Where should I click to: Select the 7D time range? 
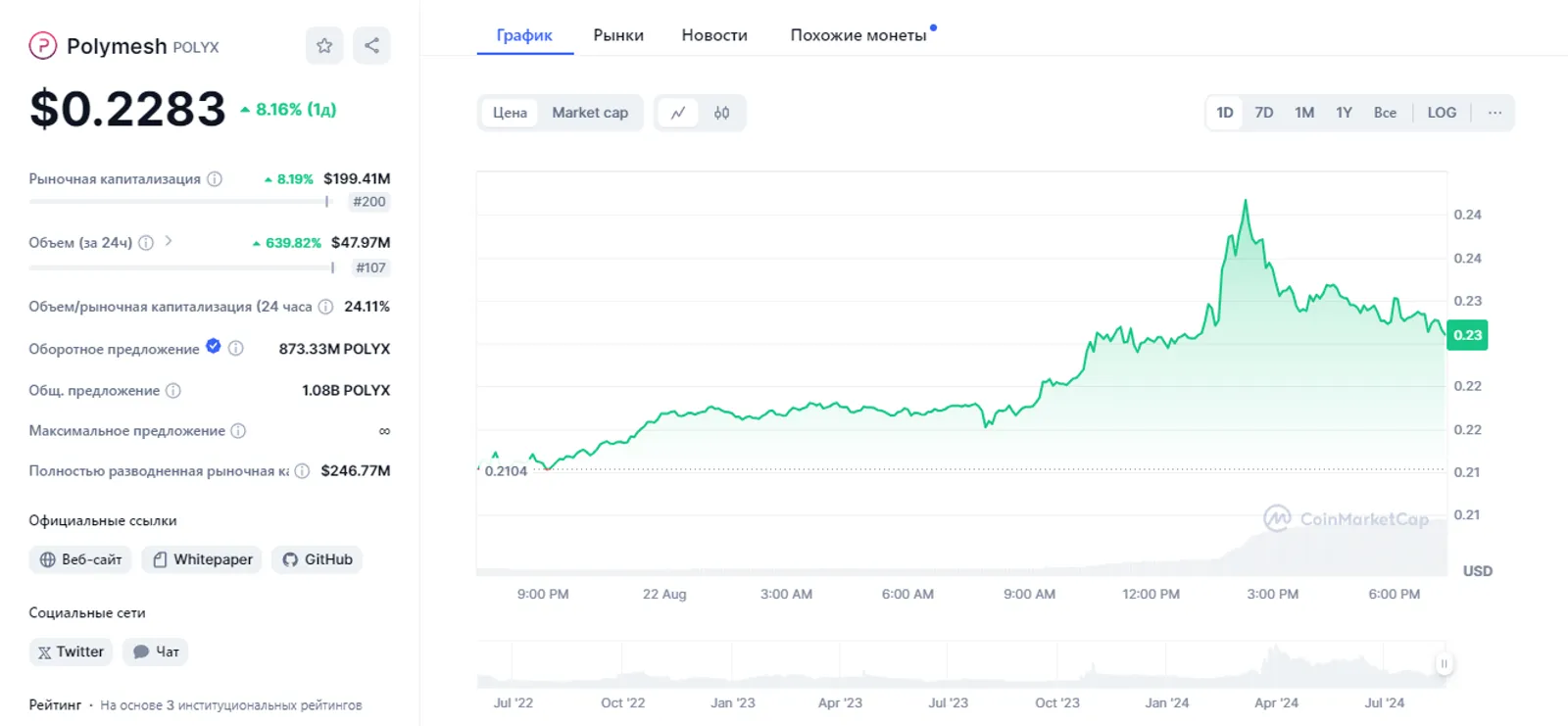pyautogui.click(x=1264, y=113)
